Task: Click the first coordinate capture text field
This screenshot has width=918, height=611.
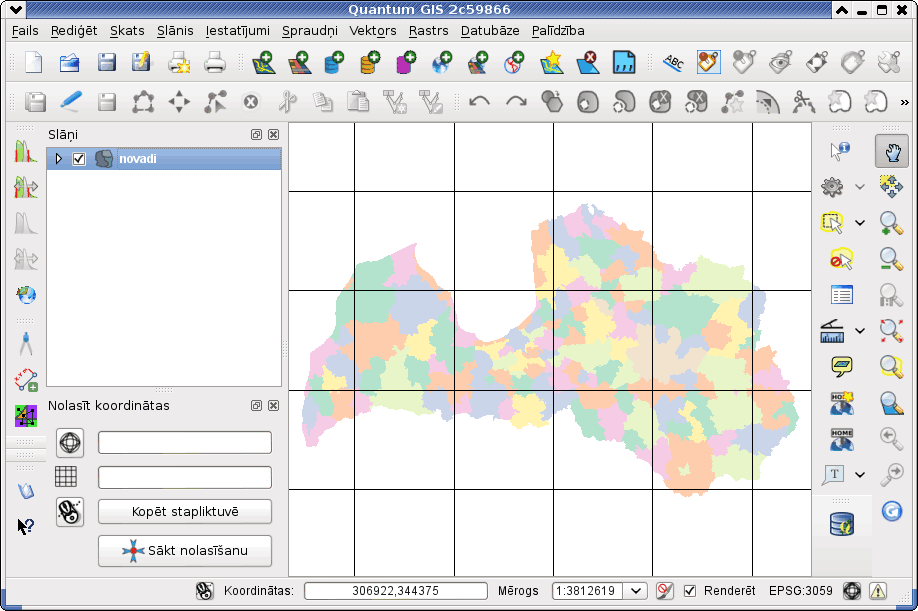Action: pos(185,442)
